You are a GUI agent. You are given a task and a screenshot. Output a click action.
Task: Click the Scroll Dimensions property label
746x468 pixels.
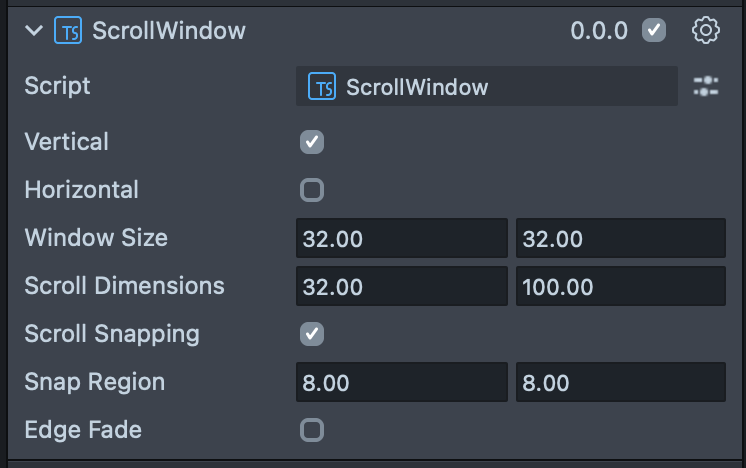pyautogui.click(x=124, y=286)
